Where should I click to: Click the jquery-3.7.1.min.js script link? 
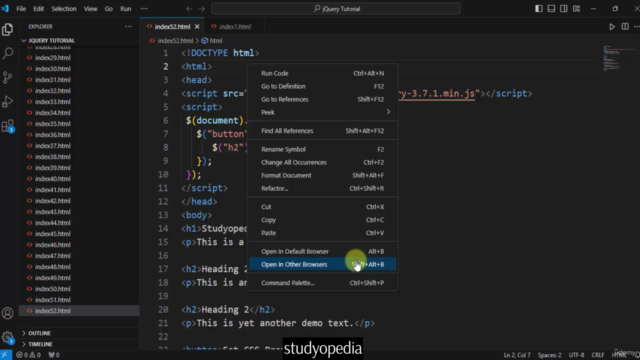coord(437,94)
